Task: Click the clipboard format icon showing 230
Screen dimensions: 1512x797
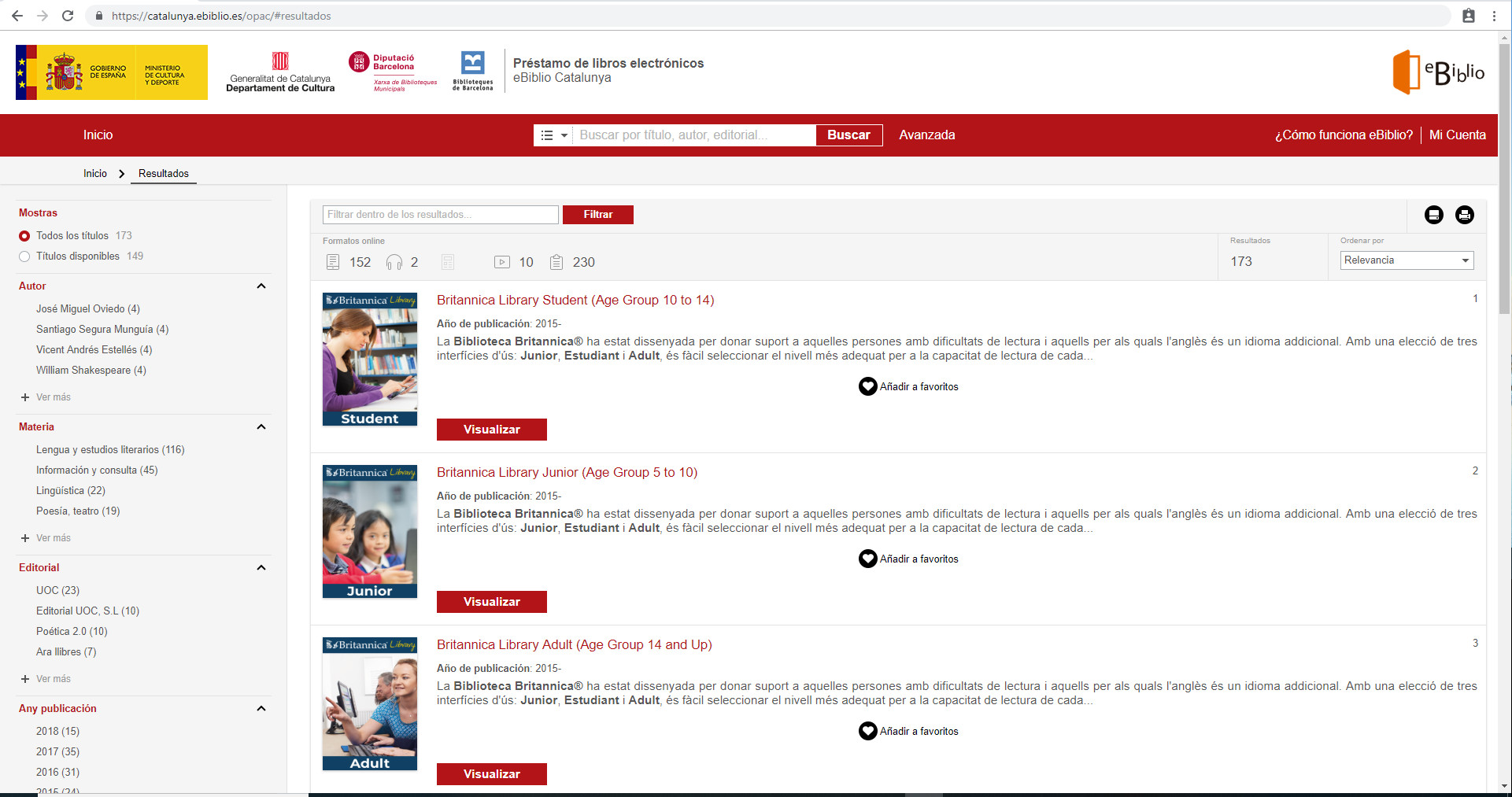Action: [556, 262]
